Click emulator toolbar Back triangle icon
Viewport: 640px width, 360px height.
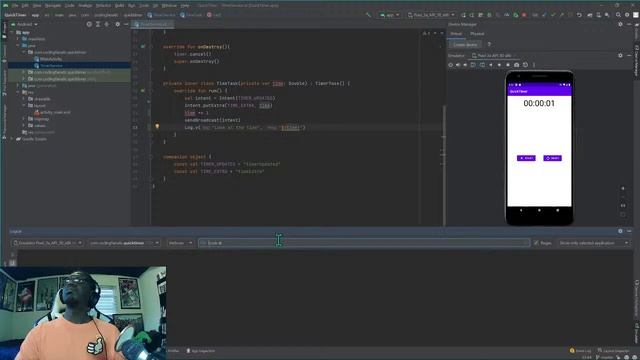(x=491, y=65)
